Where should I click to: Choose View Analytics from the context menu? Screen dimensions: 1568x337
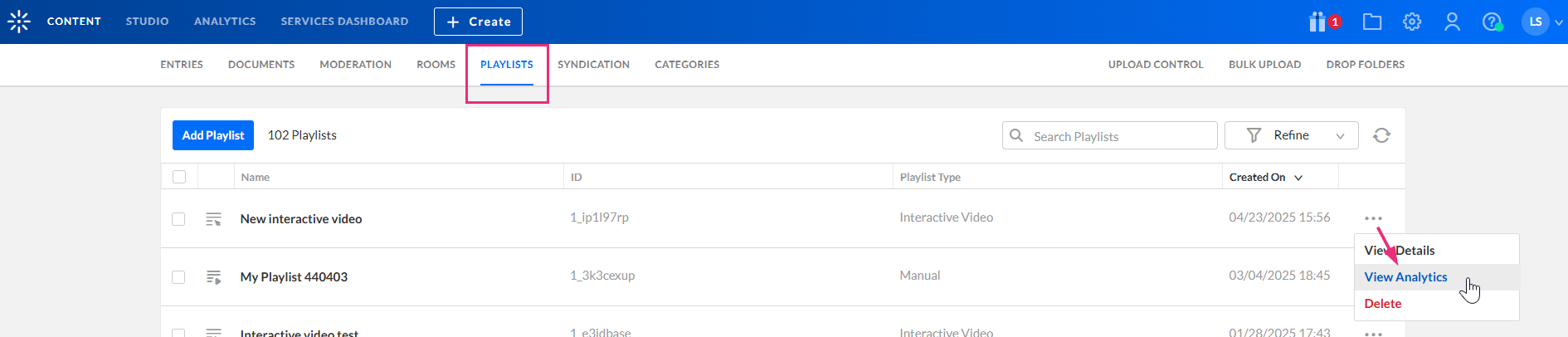point(1405,277)
